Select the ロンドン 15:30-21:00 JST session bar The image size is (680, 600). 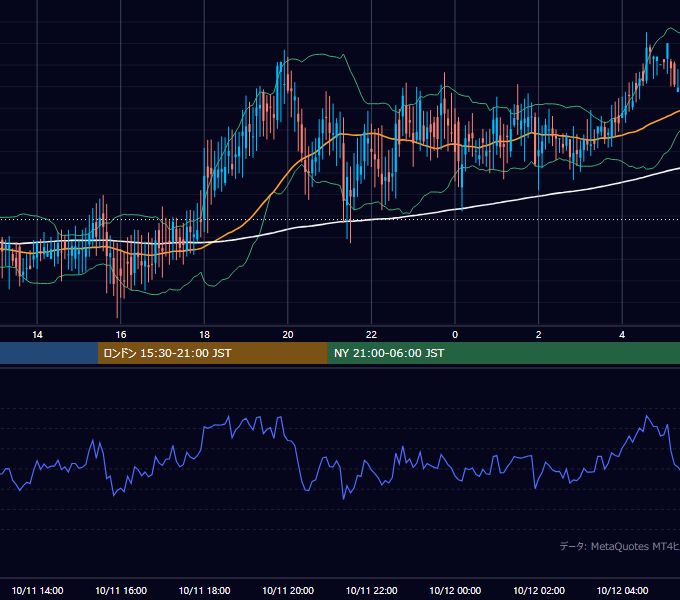pyautogui.click(x=212, y=353)
